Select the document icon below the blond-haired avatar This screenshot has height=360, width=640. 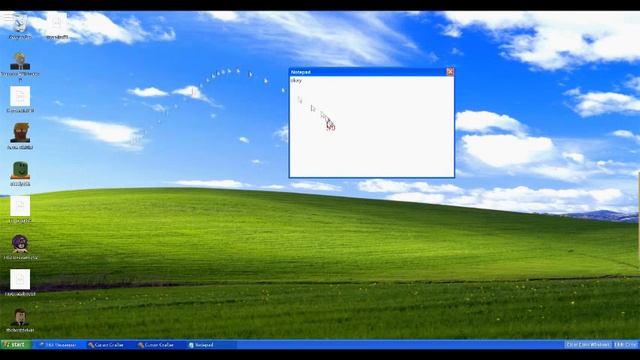tap(20, 97)
